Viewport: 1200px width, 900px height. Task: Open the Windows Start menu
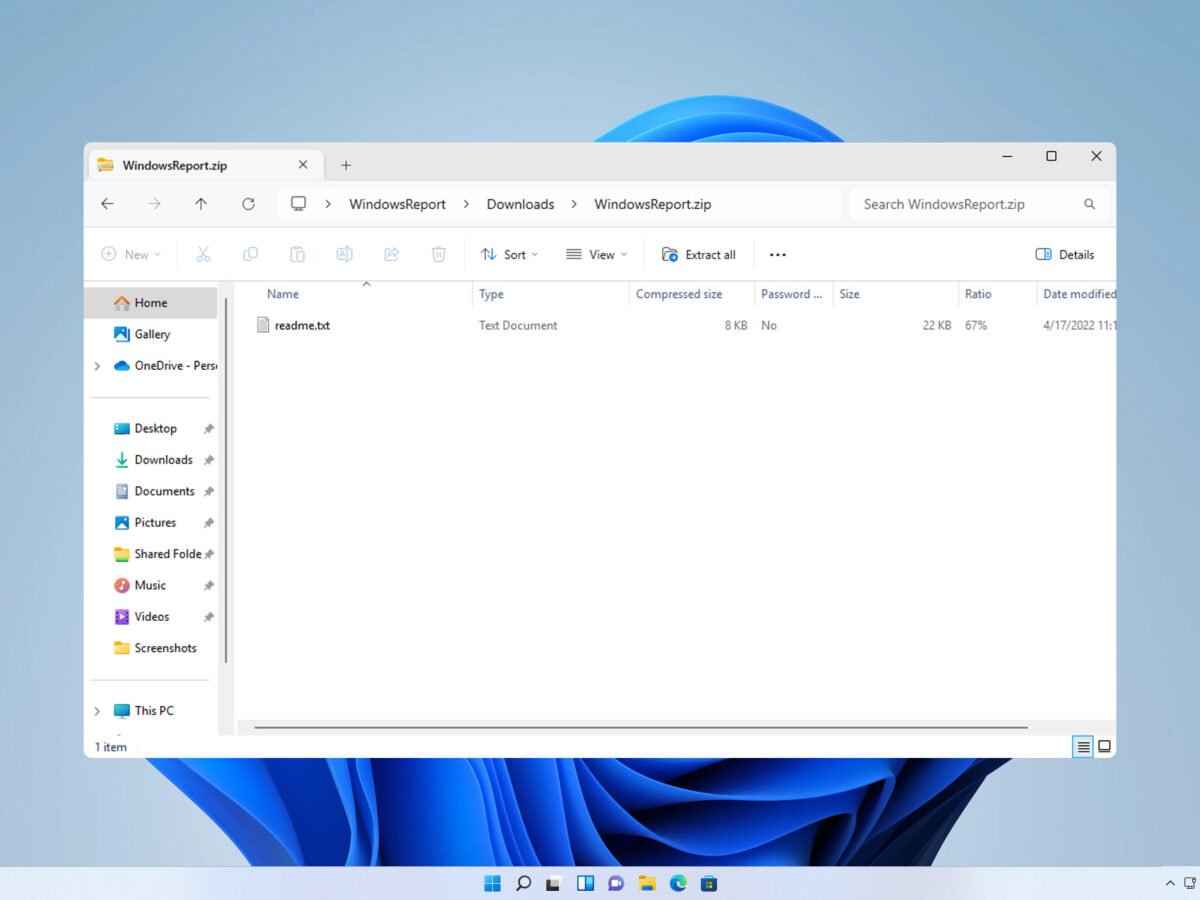point(492,883)
